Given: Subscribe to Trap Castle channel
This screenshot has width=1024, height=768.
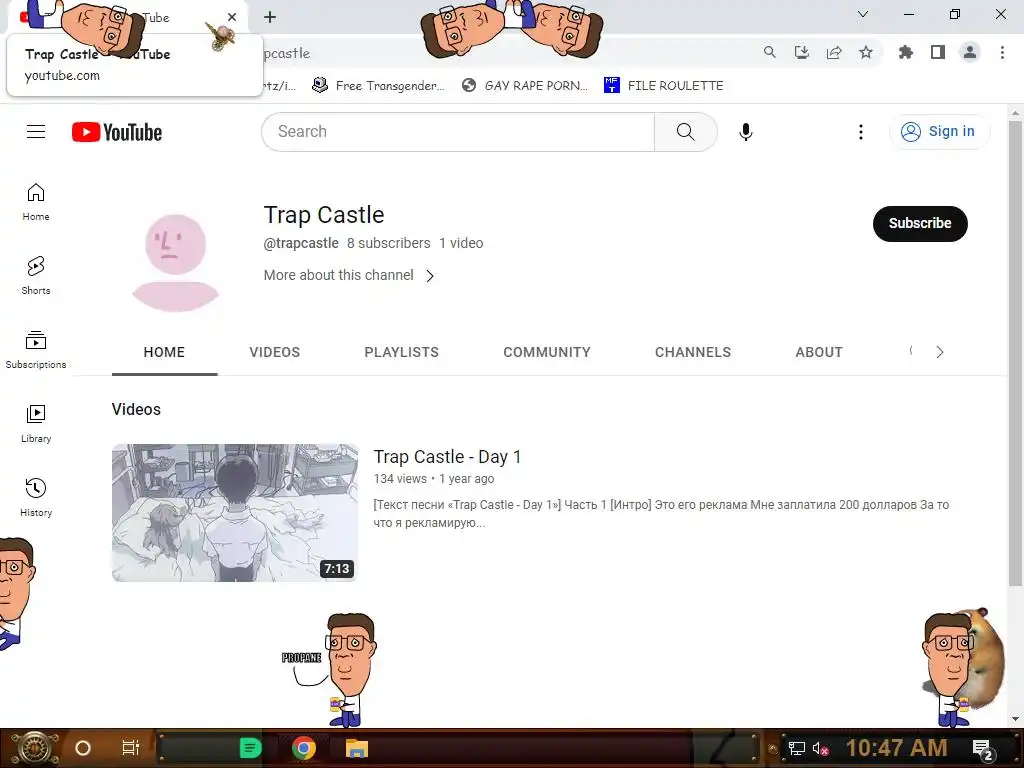Looking at the screenshot, I should (x=920, y=223).
